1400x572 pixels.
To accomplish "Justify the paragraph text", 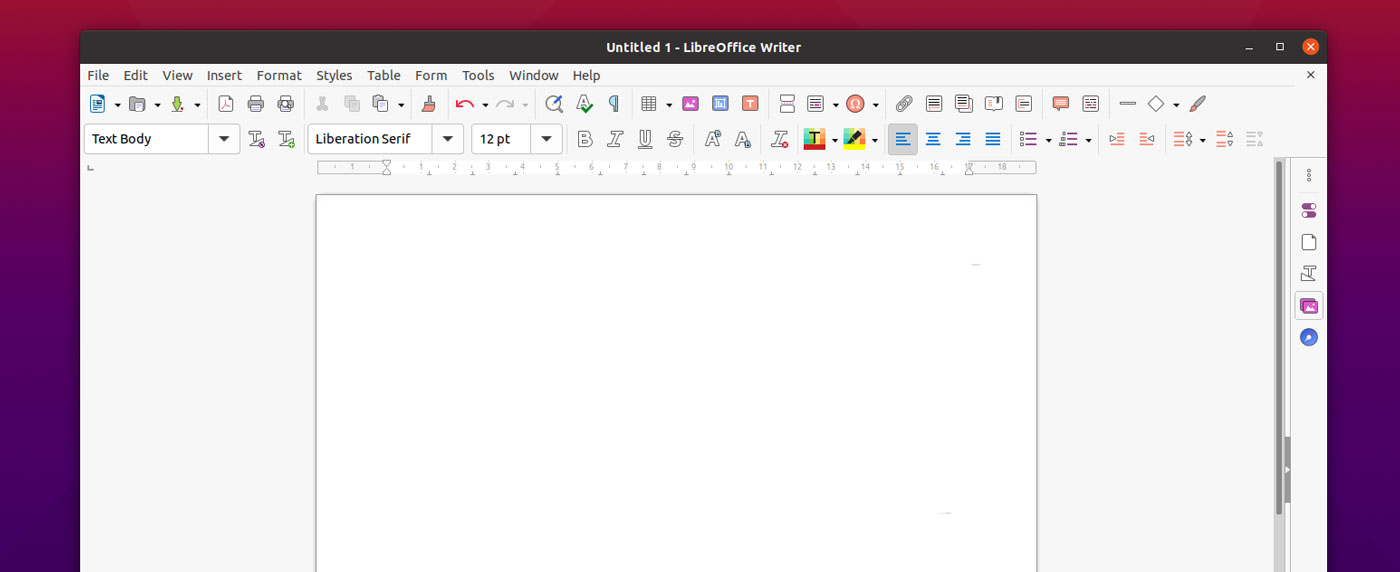I will click(x=993, y=139).
